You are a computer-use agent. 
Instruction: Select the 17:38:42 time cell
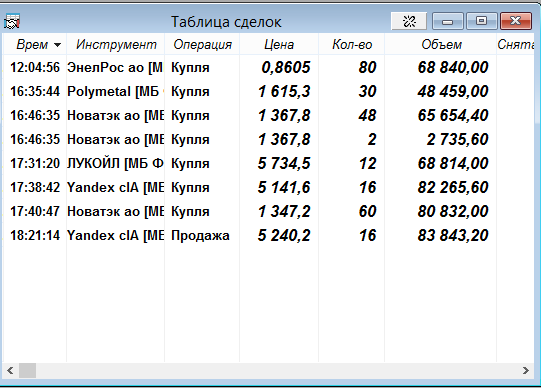point(35,187)
